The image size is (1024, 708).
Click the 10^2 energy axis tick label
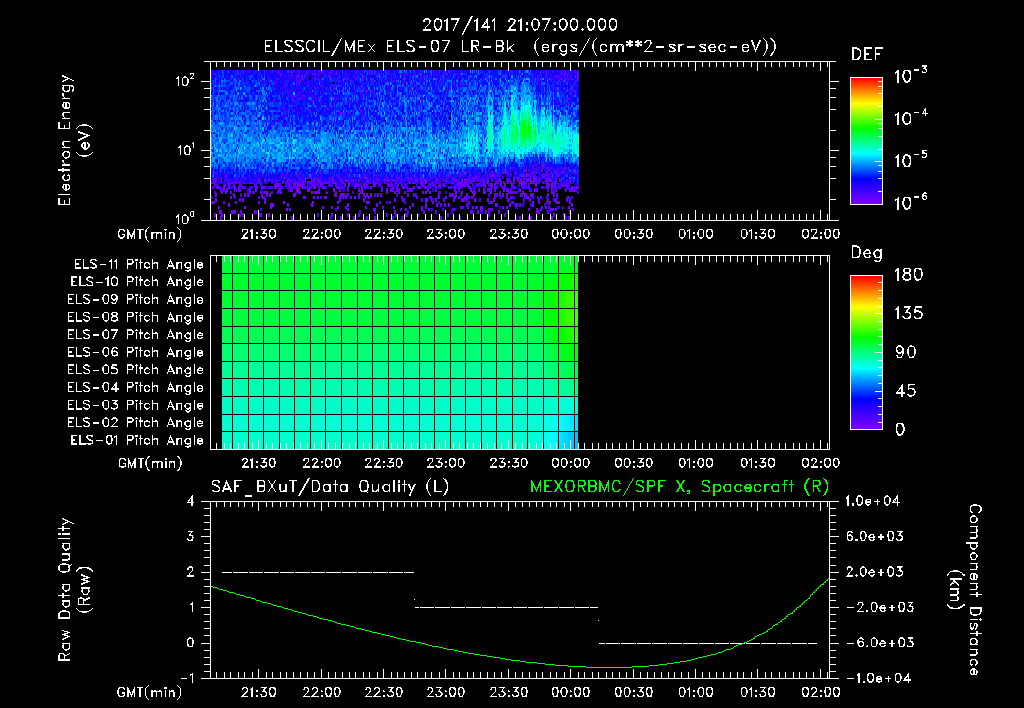pyautogui.click(x=185, y=81)
